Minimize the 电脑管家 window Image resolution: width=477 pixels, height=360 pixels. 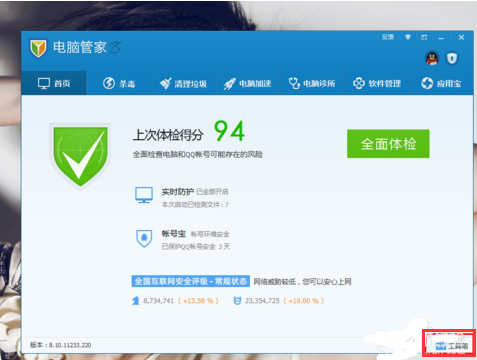point(441,38)
